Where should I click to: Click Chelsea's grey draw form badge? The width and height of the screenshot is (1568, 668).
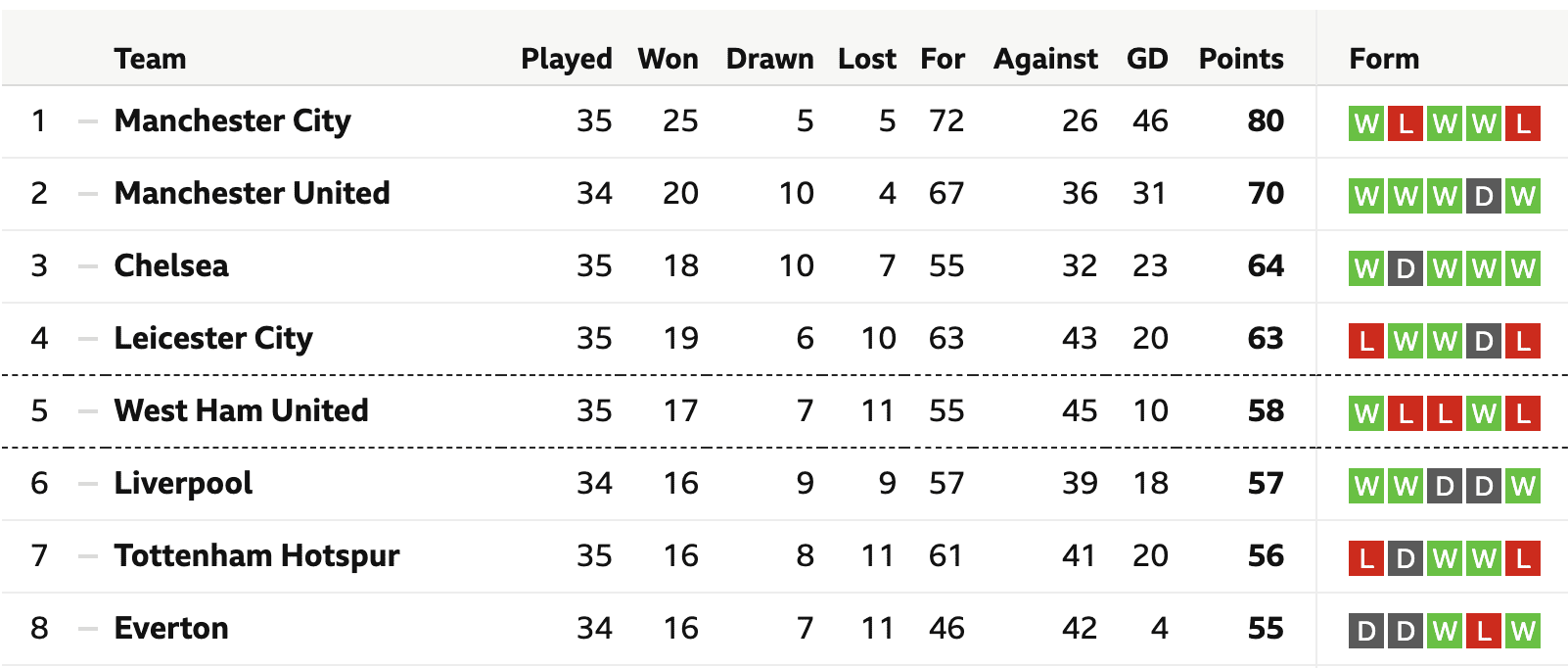pyautogui.click(x=1405, y=268)
